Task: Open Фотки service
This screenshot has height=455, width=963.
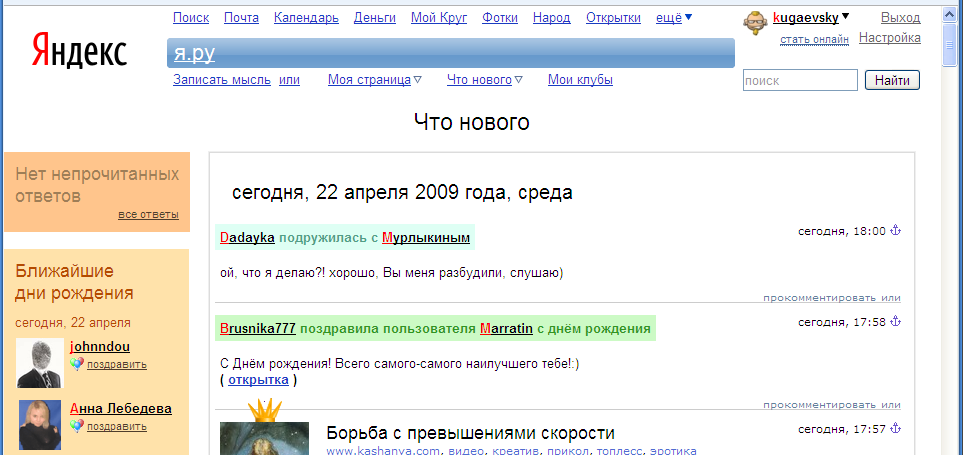Action: [x=500, y=18]
